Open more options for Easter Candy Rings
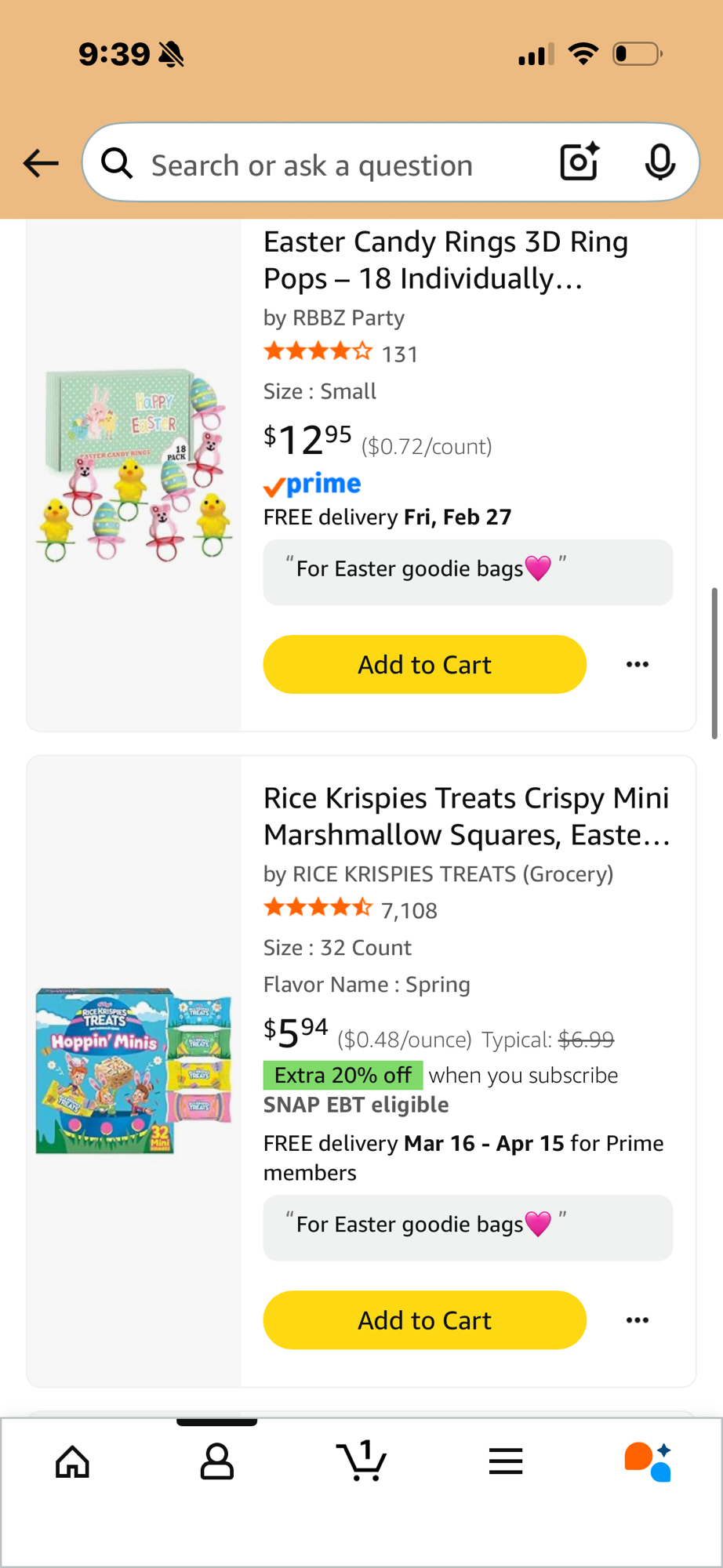This screenshot has height=1568, width=723. coord(638,665)
